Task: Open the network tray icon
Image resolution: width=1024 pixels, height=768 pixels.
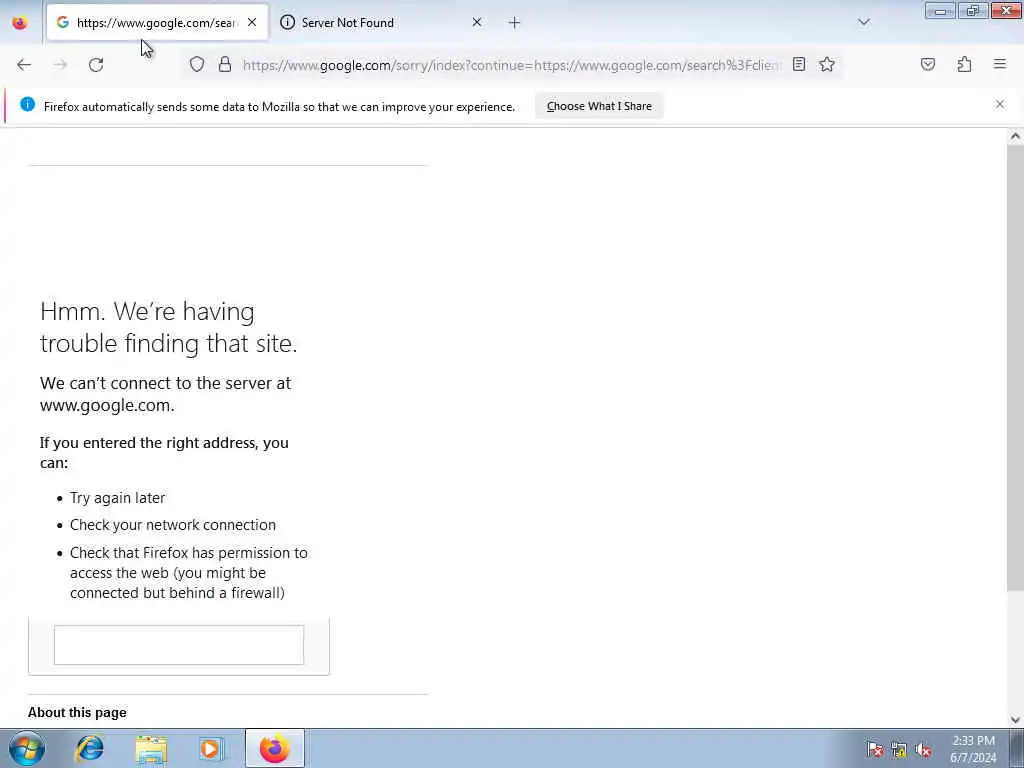Action: click(x=899, y=750)
